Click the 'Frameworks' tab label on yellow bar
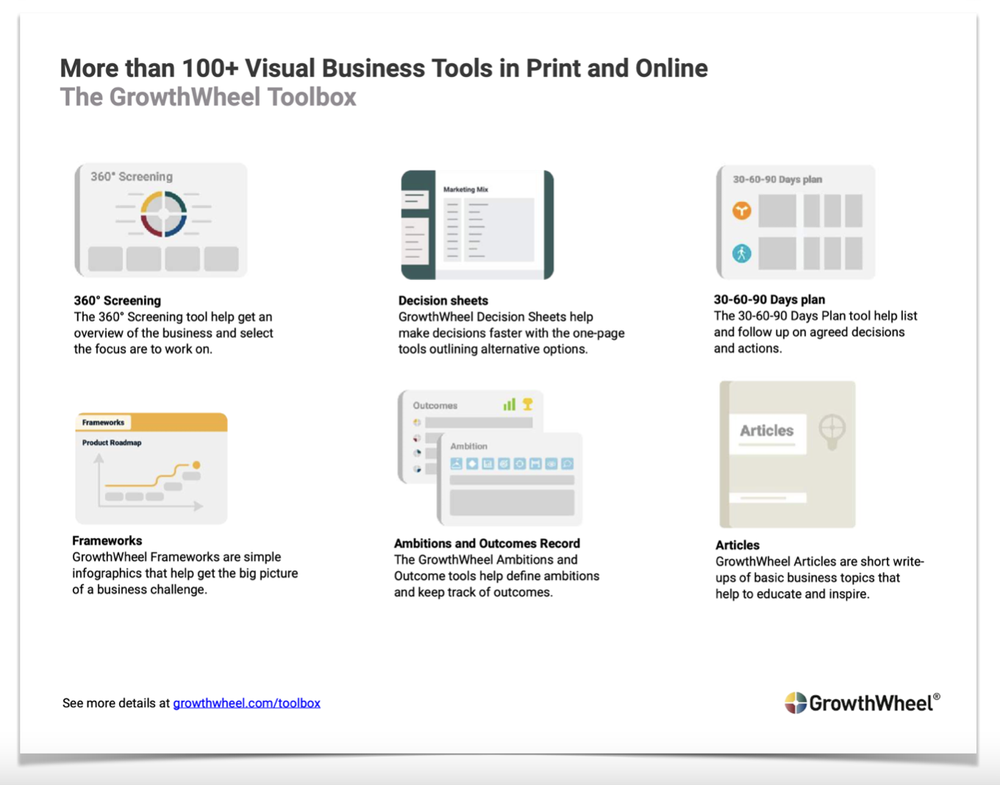Screen dimensions: 1000x785 tap(103, 422)
